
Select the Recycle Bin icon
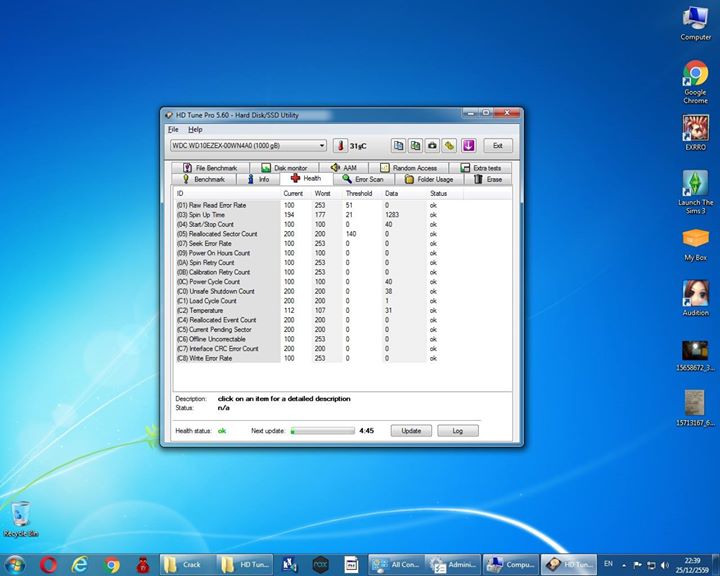(20, 515)
